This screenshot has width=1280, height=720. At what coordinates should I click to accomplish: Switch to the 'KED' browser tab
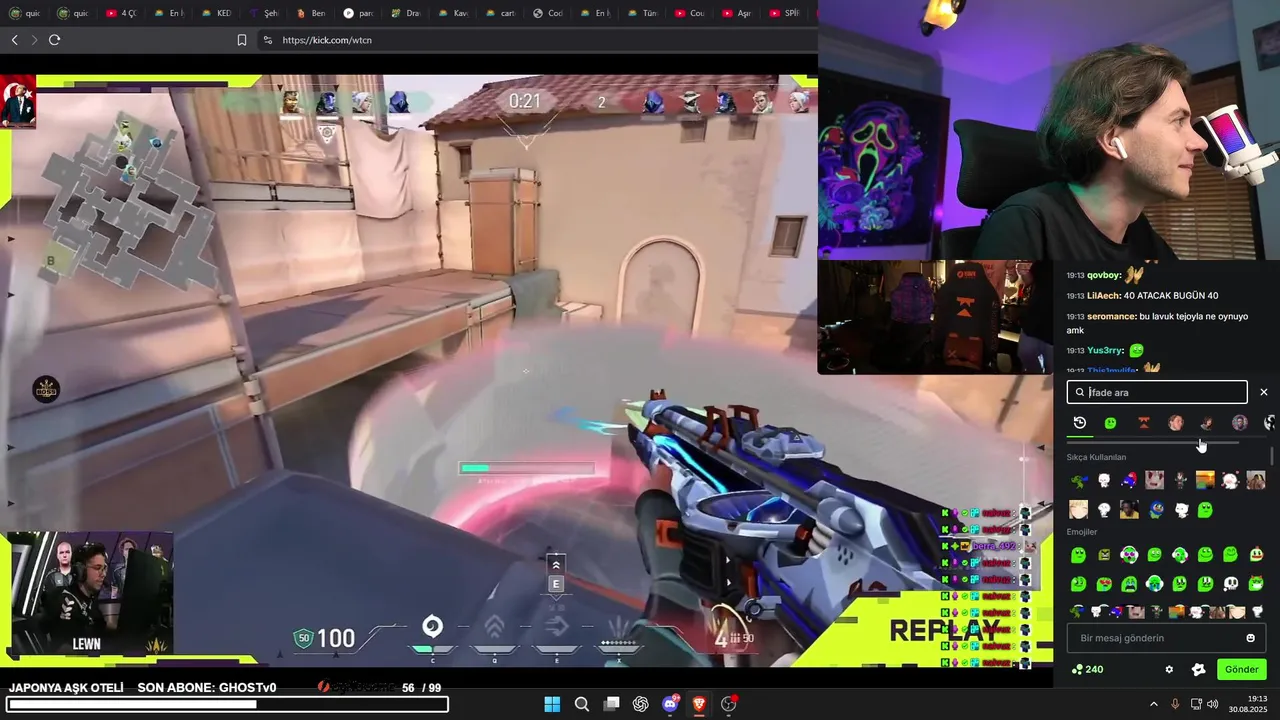pos(216,13)
